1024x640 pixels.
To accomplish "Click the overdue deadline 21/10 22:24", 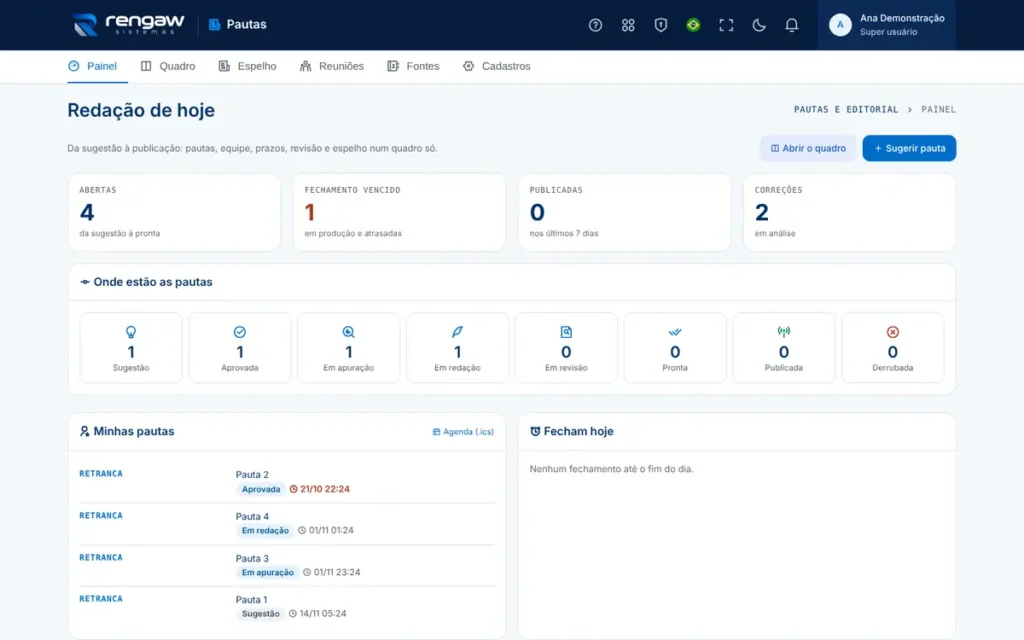I will 320,489.
